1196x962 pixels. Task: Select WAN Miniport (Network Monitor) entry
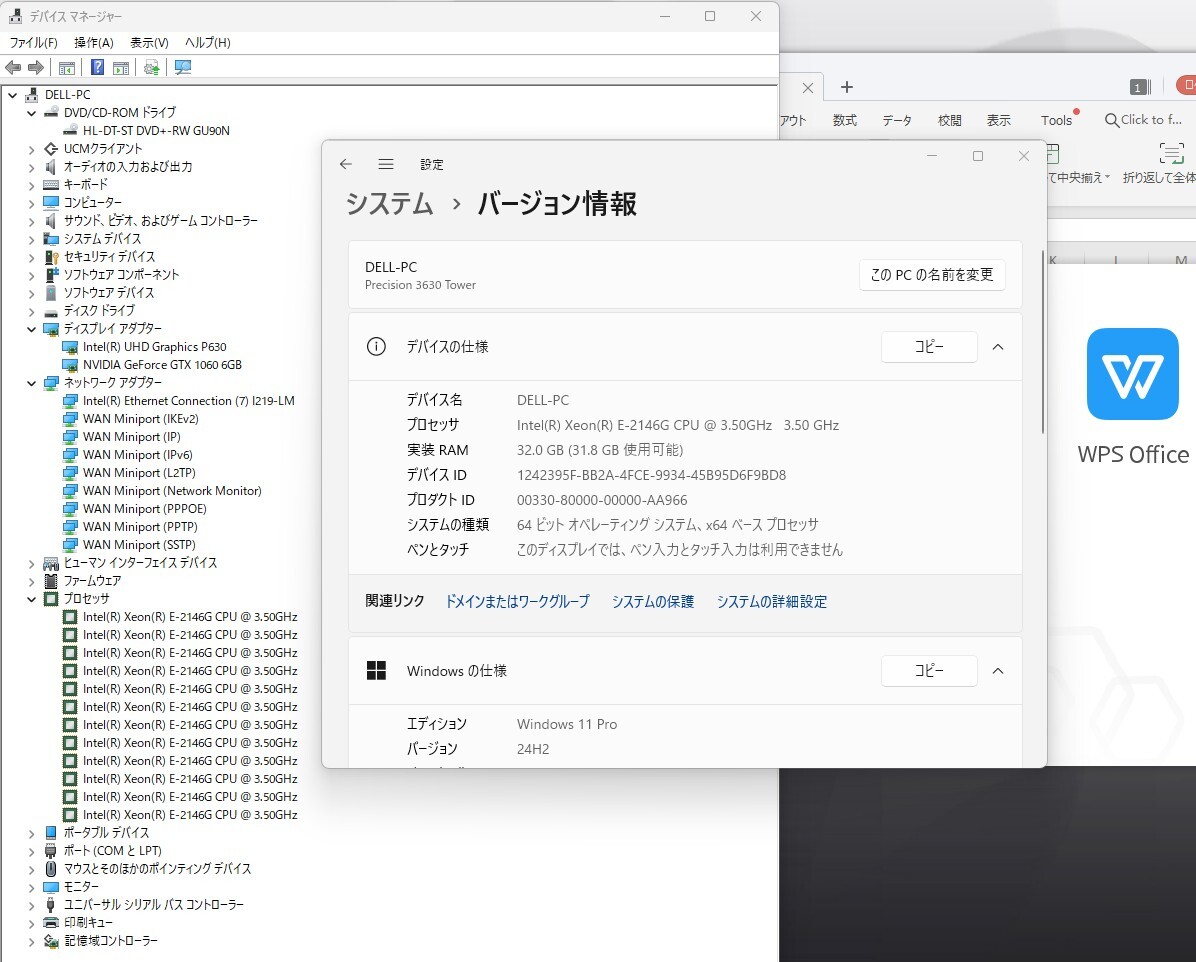(172, 491)
